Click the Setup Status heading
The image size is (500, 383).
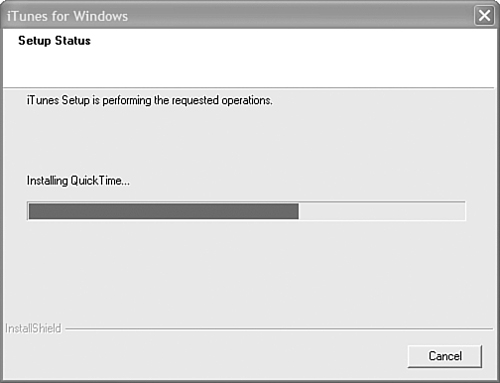pos(54,41)
